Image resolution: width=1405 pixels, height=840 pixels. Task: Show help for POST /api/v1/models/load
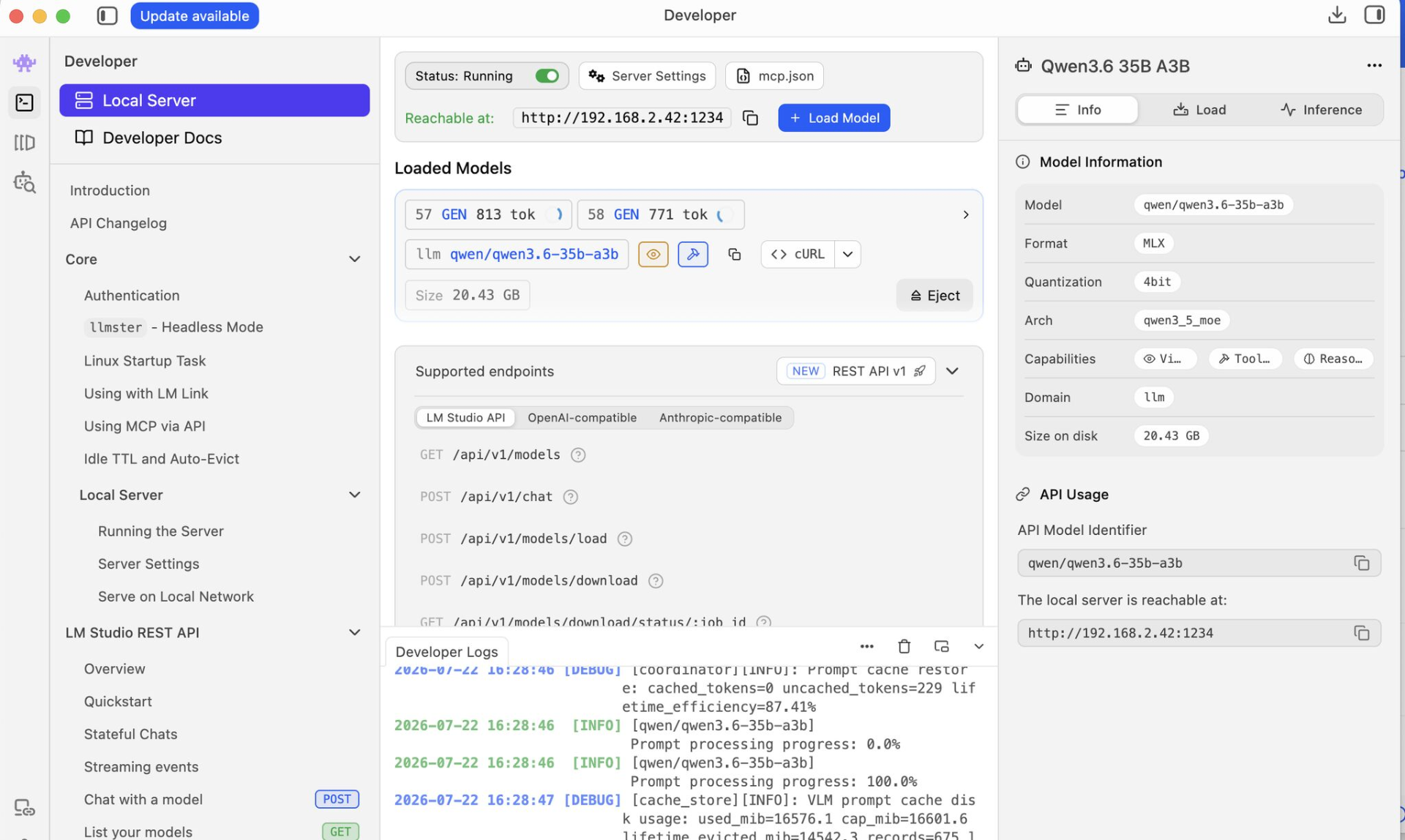coord(624,539)
